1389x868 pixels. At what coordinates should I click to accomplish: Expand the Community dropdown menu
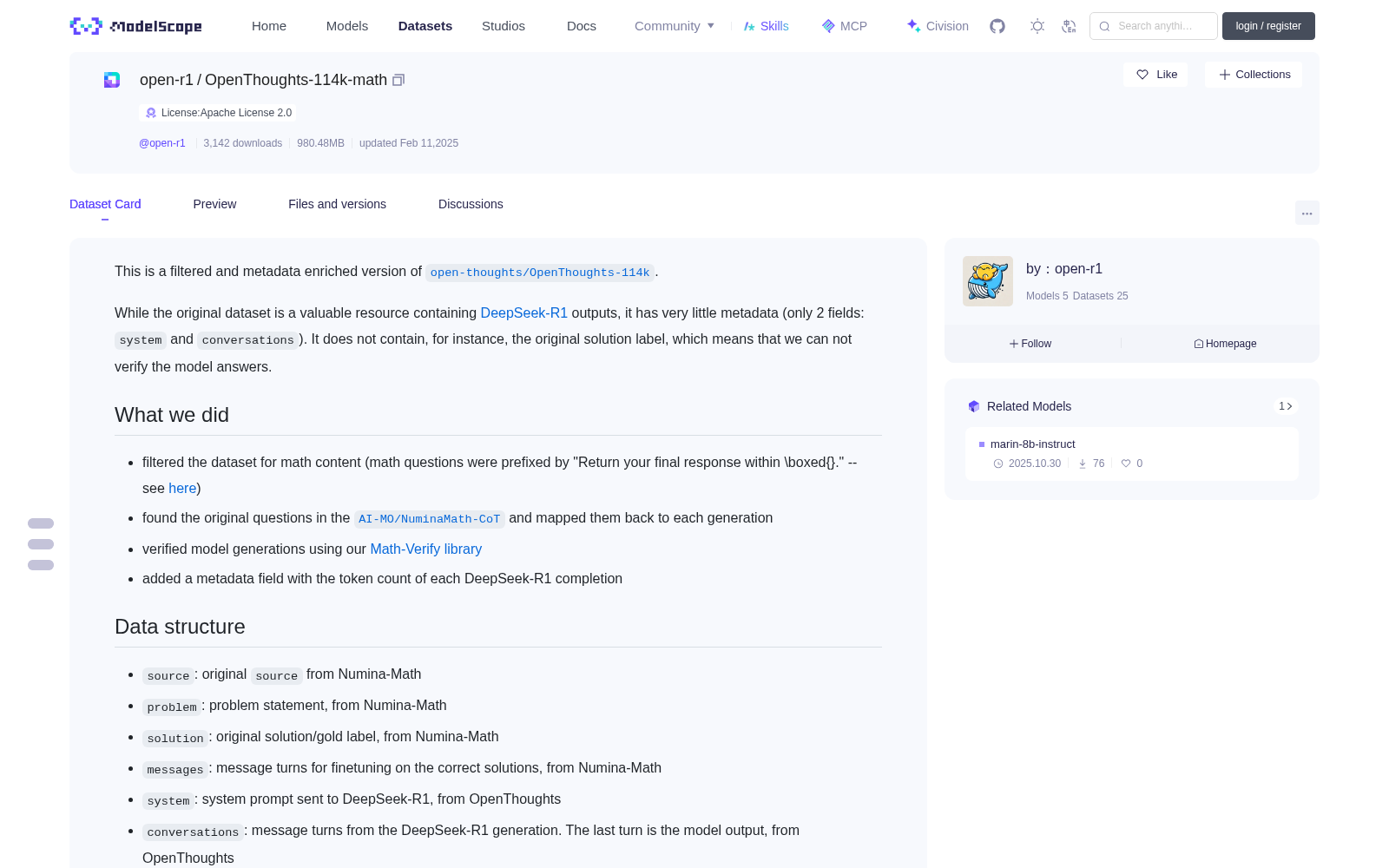coord(675,26)
